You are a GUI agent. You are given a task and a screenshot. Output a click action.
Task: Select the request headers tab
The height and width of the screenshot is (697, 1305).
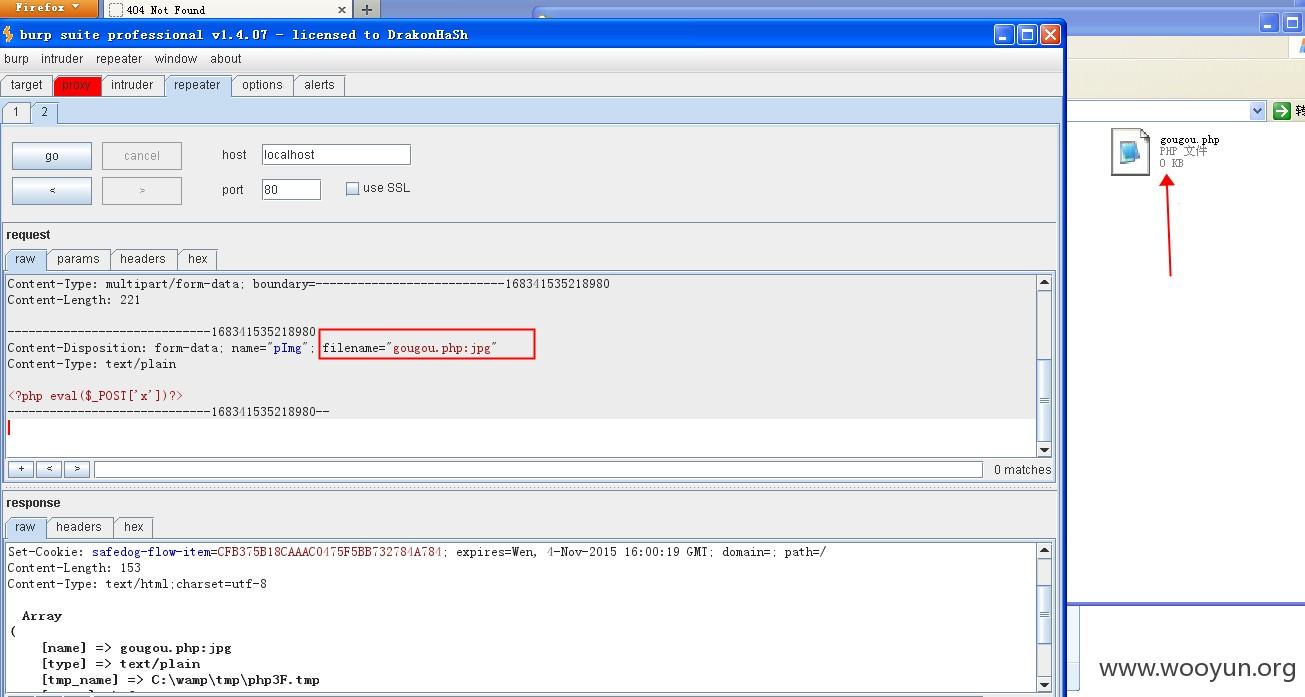pos(143,259)
